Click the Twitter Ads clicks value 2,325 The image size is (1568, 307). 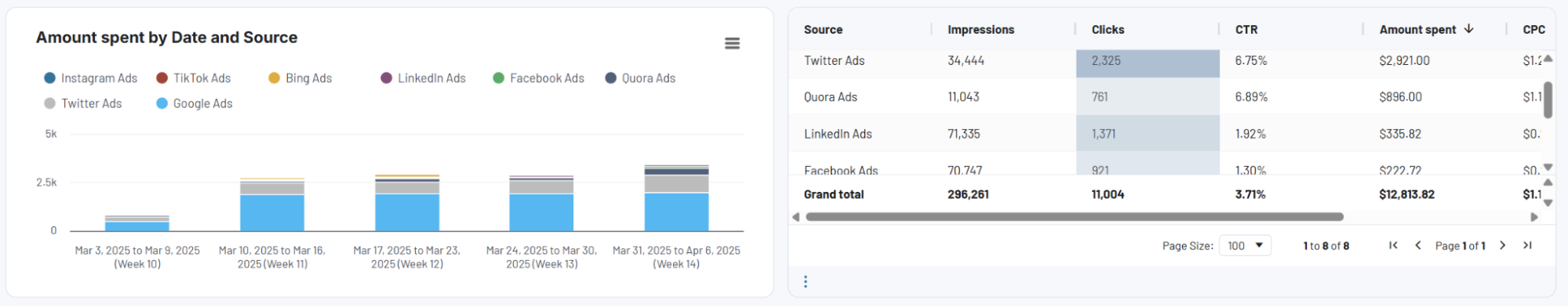click(1106, 60)
